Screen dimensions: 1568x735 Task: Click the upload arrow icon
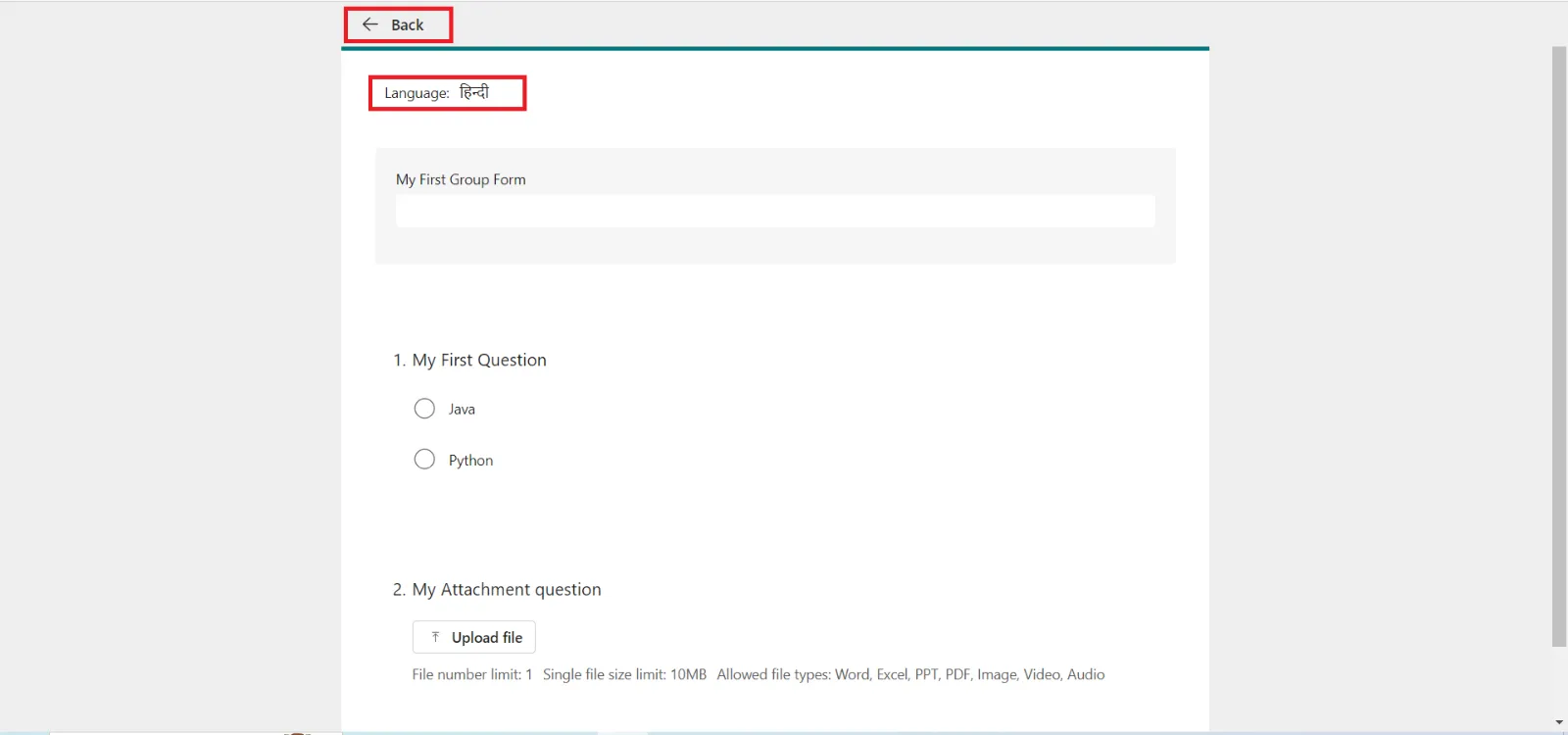coord(436,637)
